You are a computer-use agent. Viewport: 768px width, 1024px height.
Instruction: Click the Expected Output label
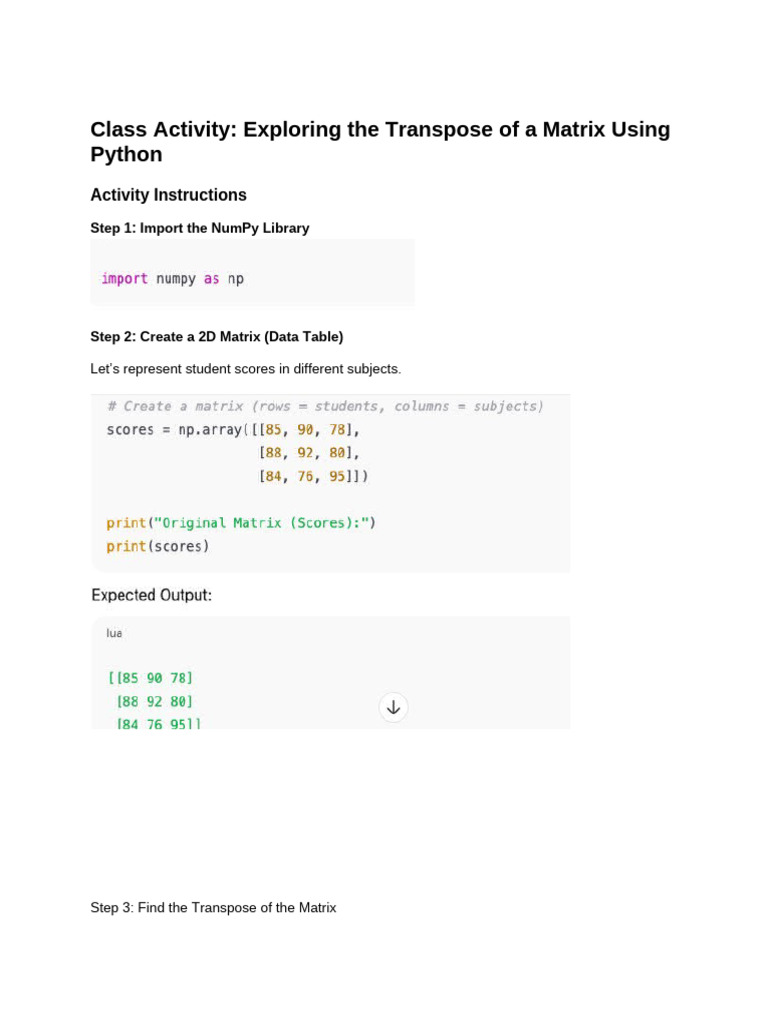(151, 595)
